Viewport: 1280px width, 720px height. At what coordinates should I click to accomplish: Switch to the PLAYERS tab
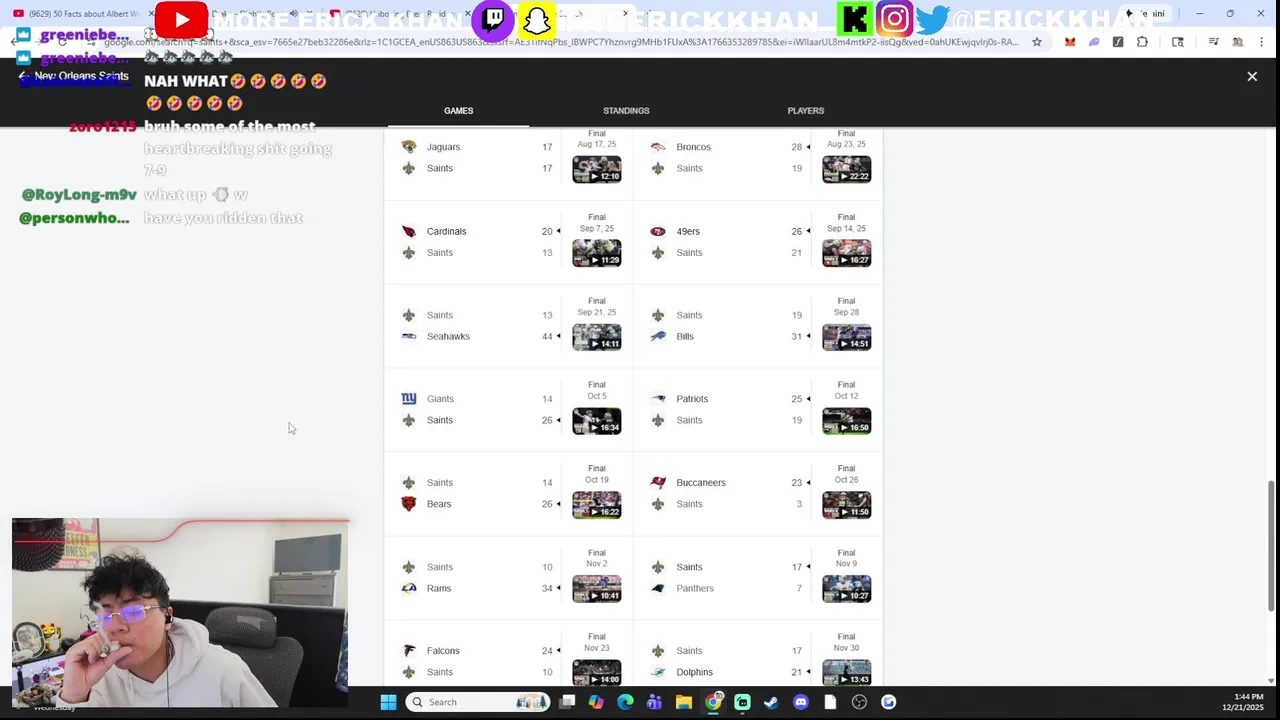[x=805, y=111]
